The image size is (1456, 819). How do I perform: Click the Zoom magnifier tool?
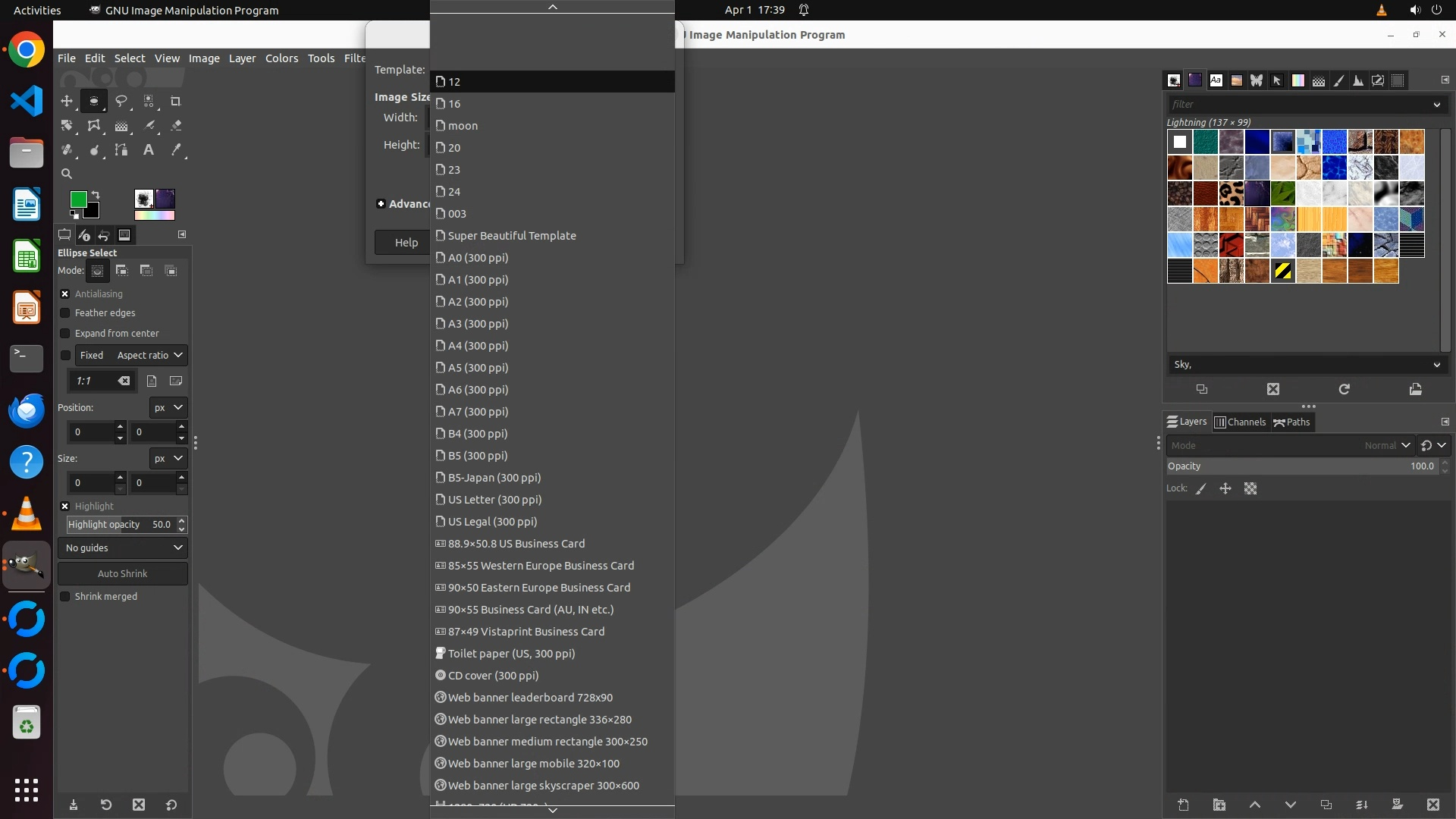67,174
